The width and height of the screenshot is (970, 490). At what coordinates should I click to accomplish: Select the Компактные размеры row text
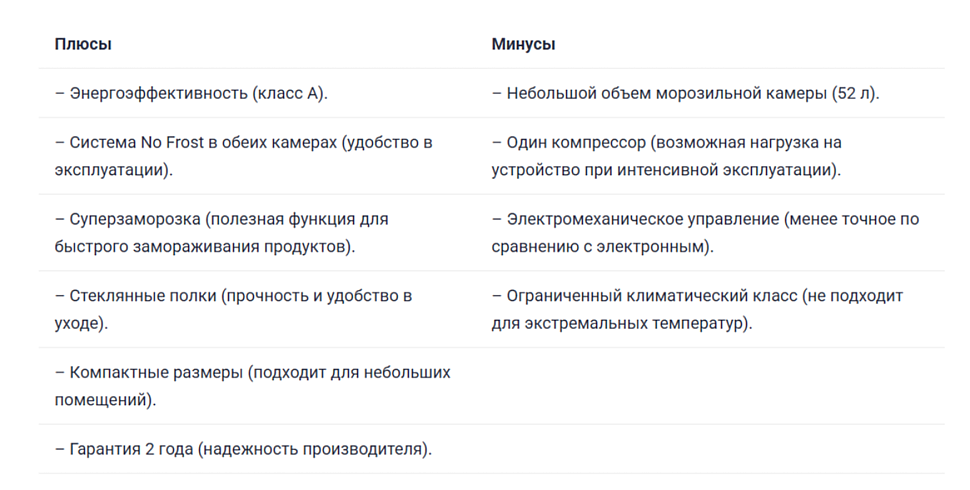pyautogui.click(x=252, y=386)
